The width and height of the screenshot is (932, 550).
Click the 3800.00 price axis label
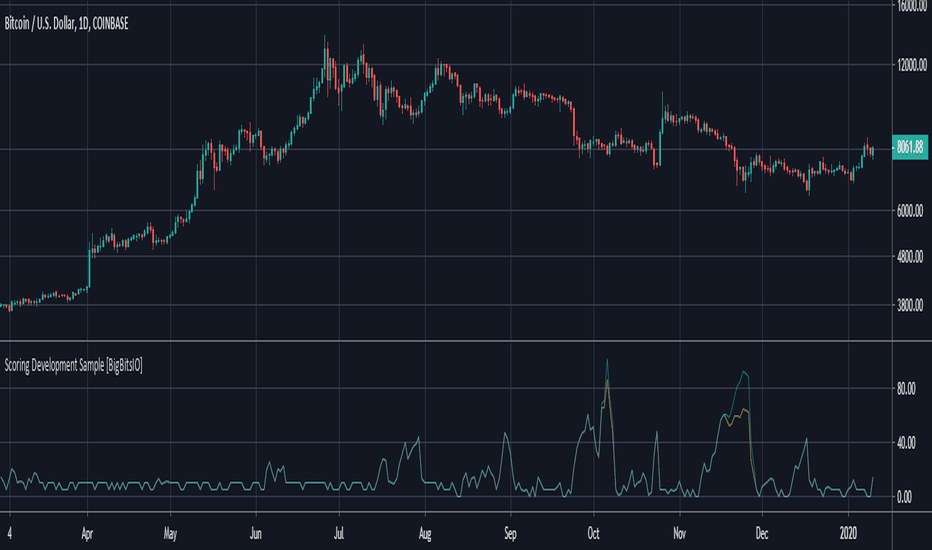click(910, 306)
